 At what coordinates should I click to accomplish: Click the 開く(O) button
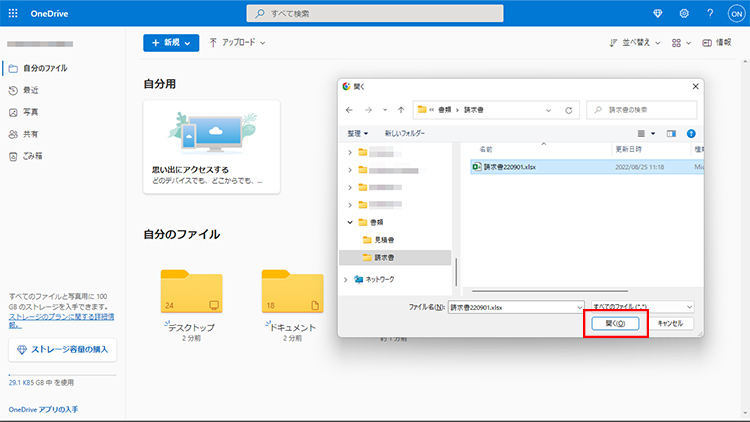[x=615, y=324]
